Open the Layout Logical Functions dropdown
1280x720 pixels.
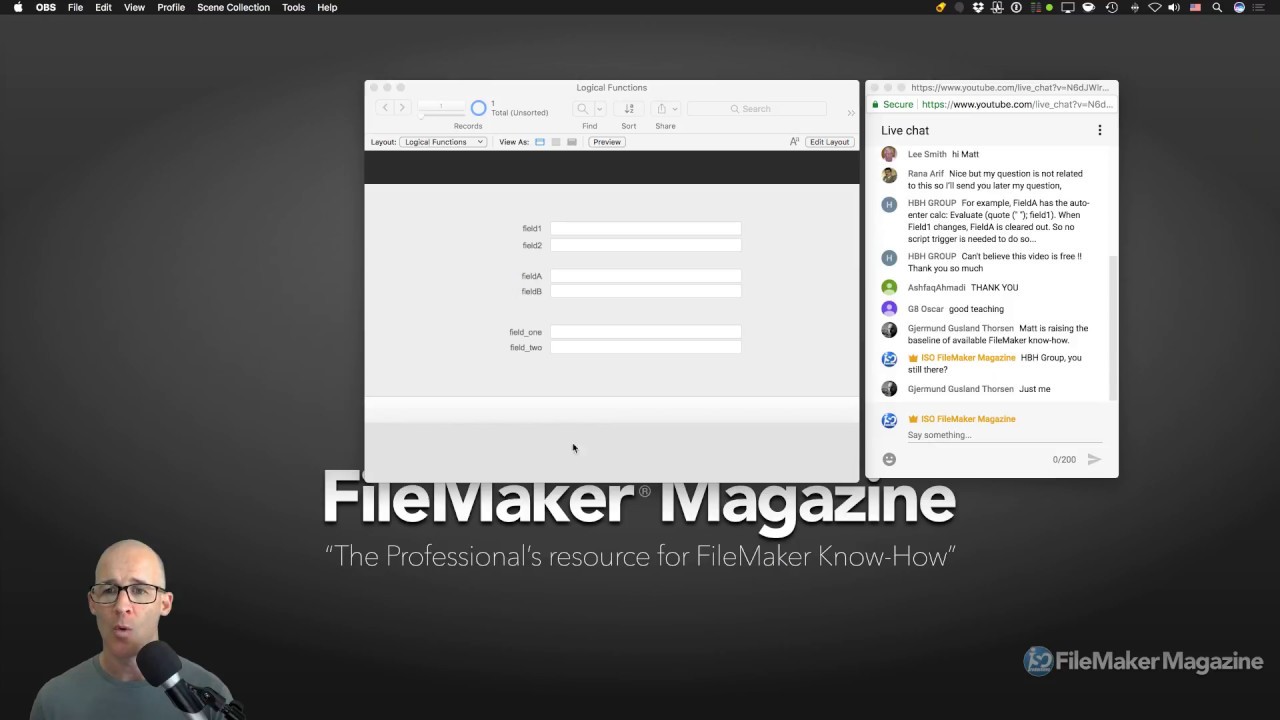pyautogui.click(x=443, y=142)
